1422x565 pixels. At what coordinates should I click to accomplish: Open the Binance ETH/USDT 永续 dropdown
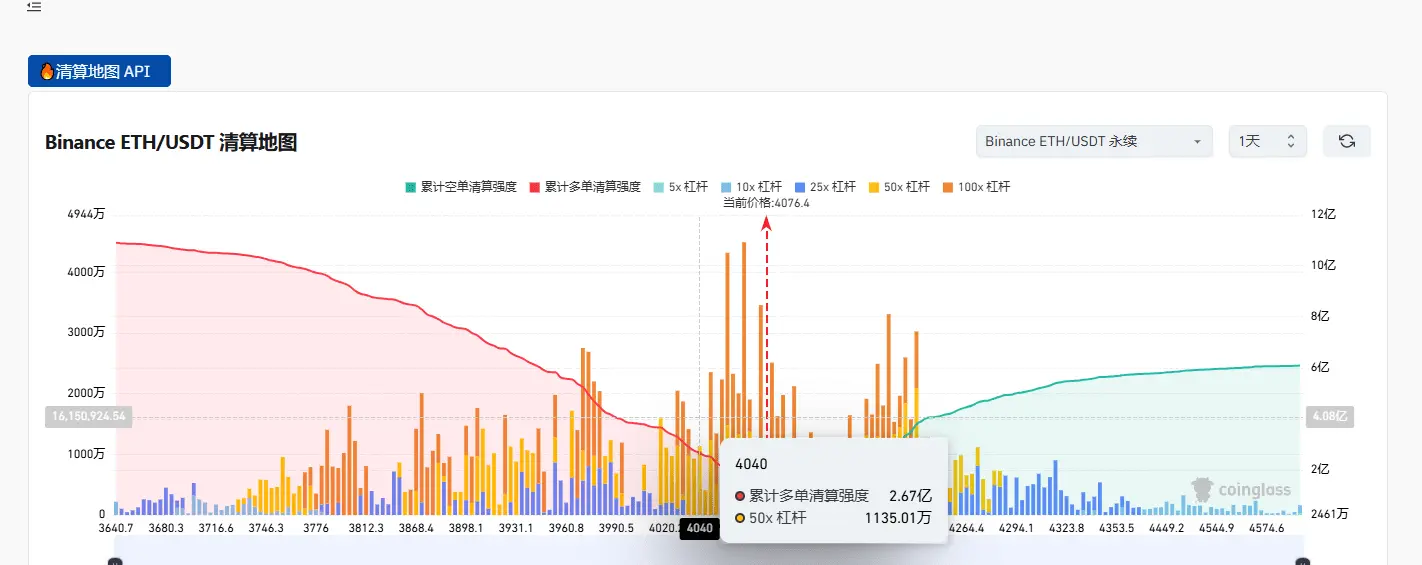point(1094,141)
